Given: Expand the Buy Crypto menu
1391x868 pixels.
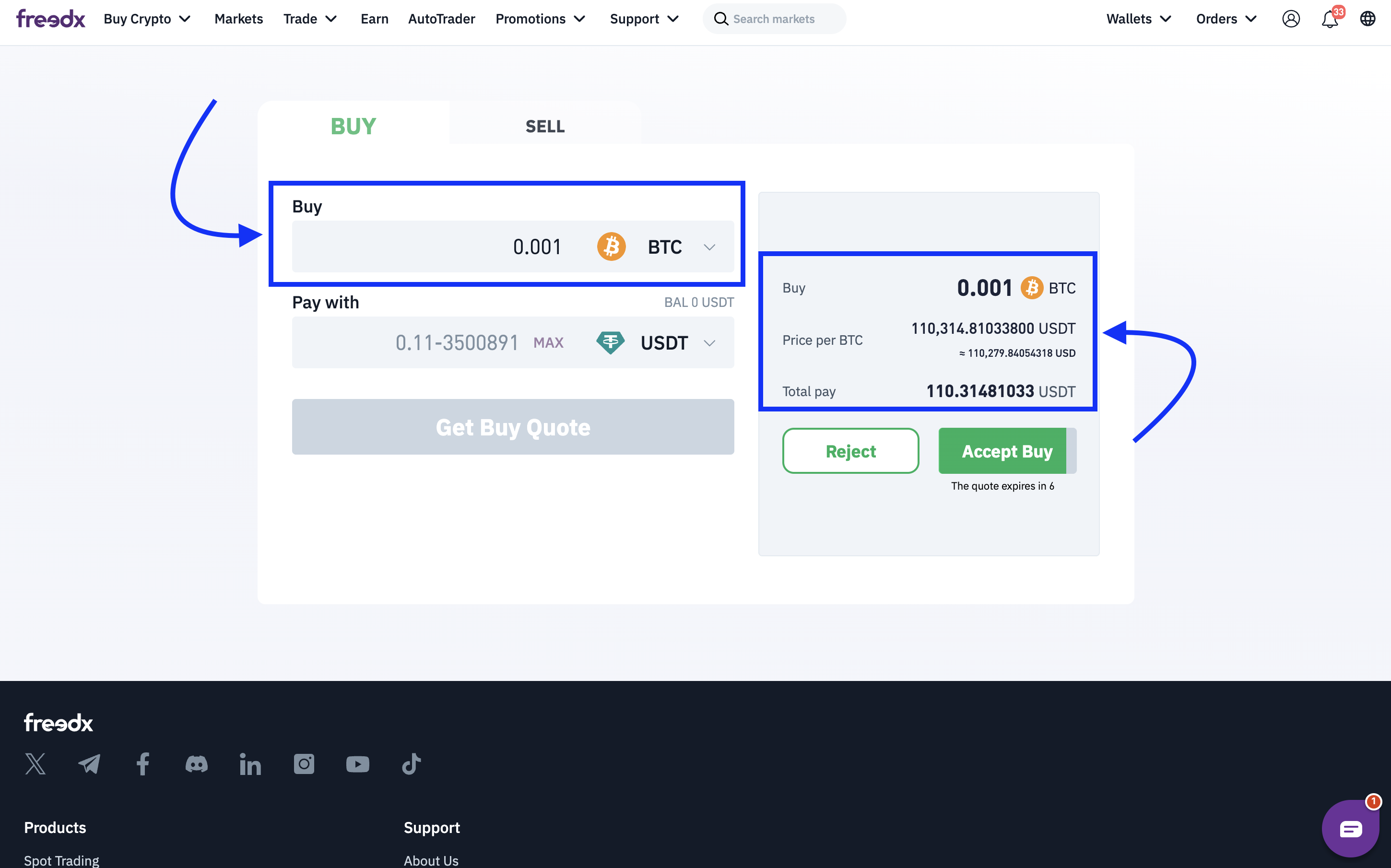Looking at the screenshot, I should pyautogui.click(x=147, y=19).
